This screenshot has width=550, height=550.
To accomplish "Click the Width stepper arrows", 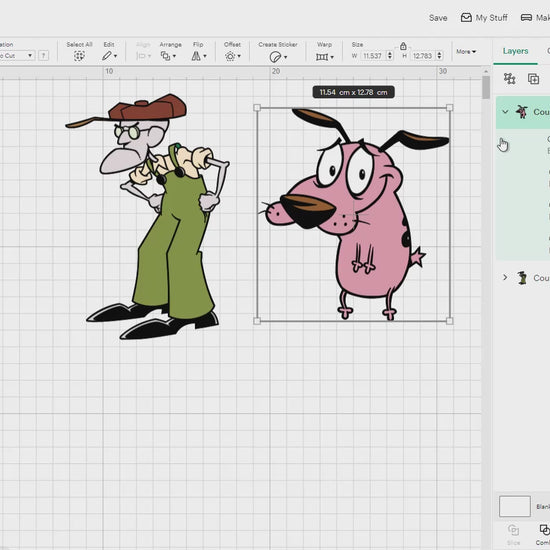I will pos(390,56).
